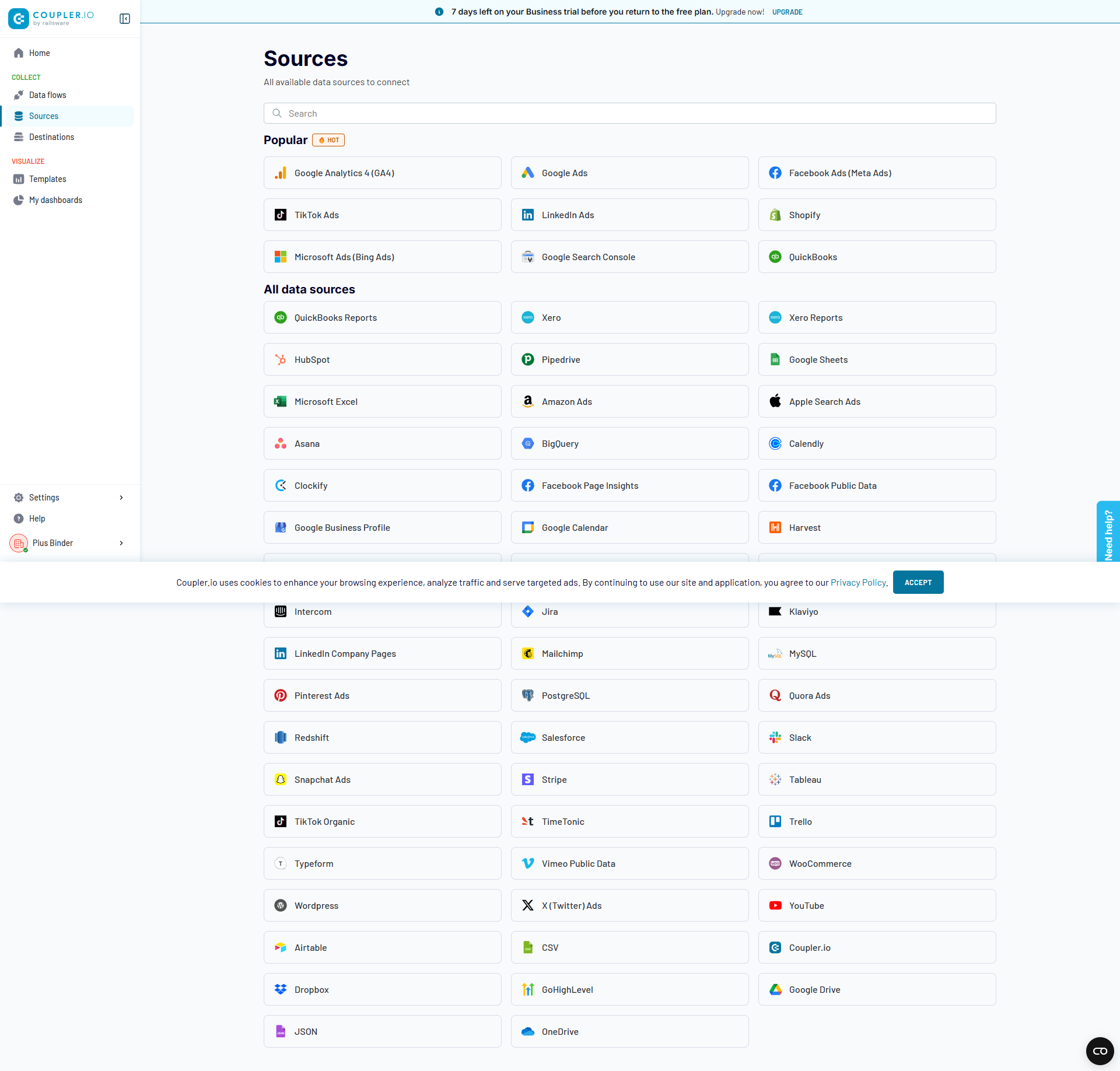Image resolution: width=1120 pixels, height=1071 pixels.
Task: Click the Trello board icon
Action: (775, 822)
